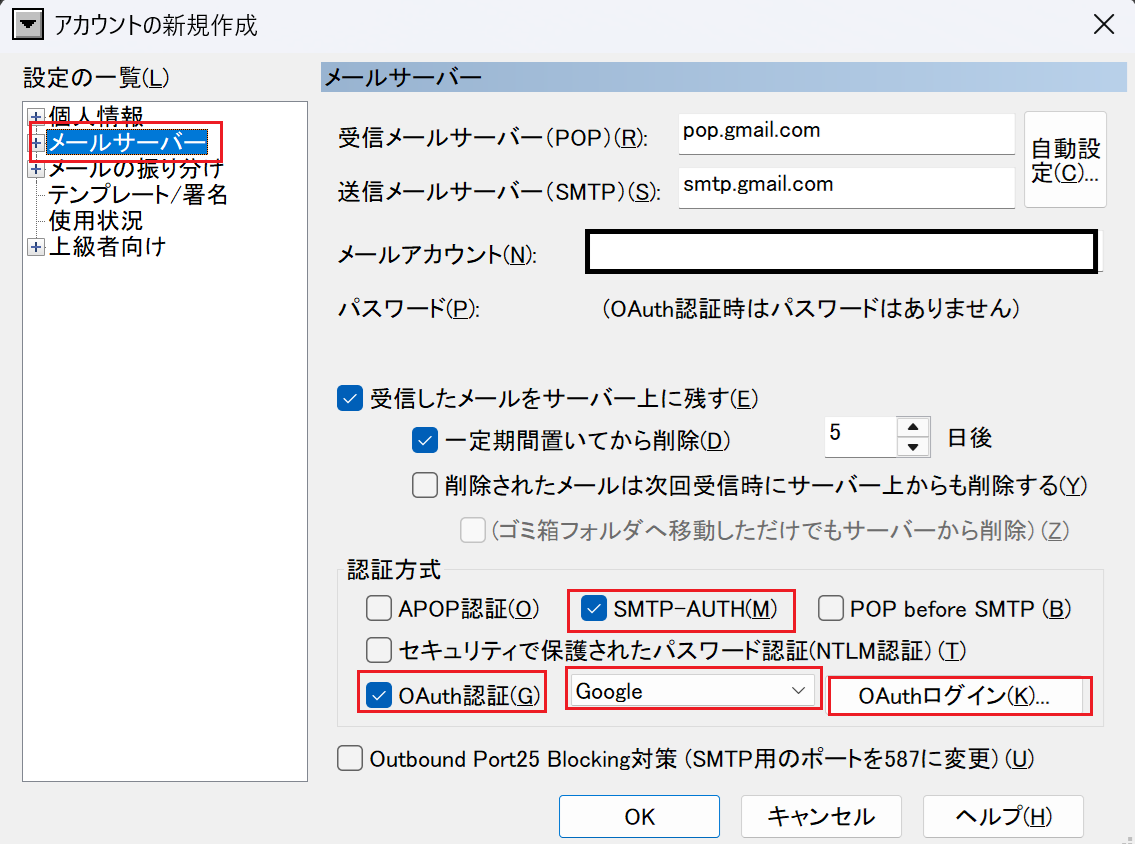This screenshot has height=844, width=1135.
Task: Click the OAuthログイン button
Action: [959, 697]
